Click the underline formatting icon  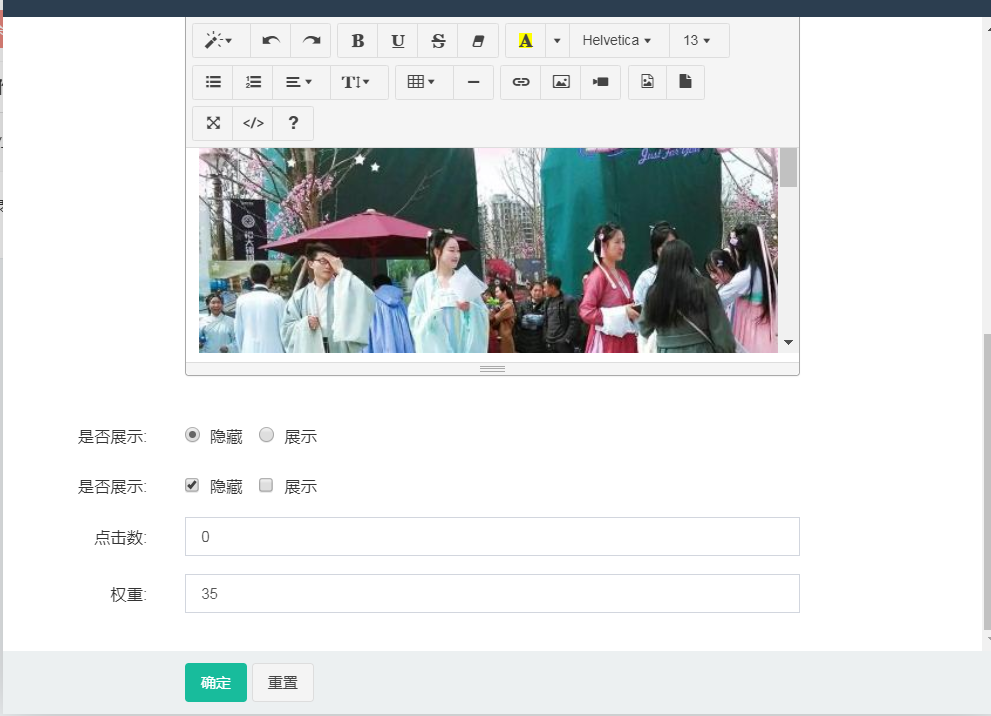(x=397, y=40)
